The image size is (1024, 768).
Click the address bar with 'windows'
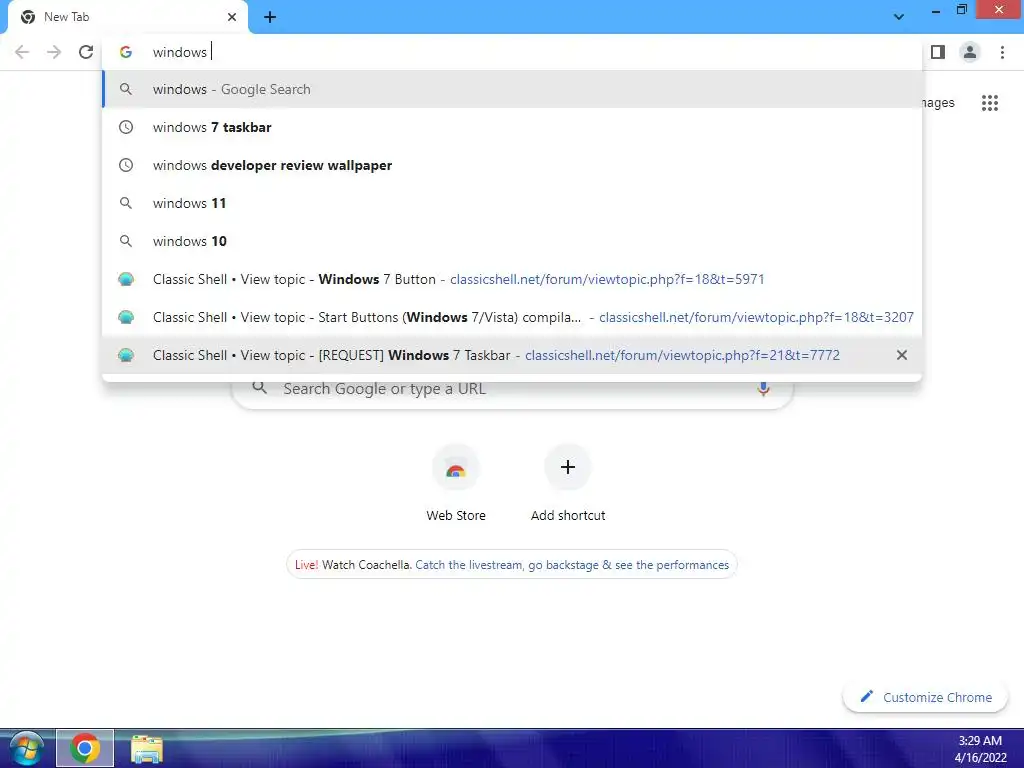(x=513, y=52)
